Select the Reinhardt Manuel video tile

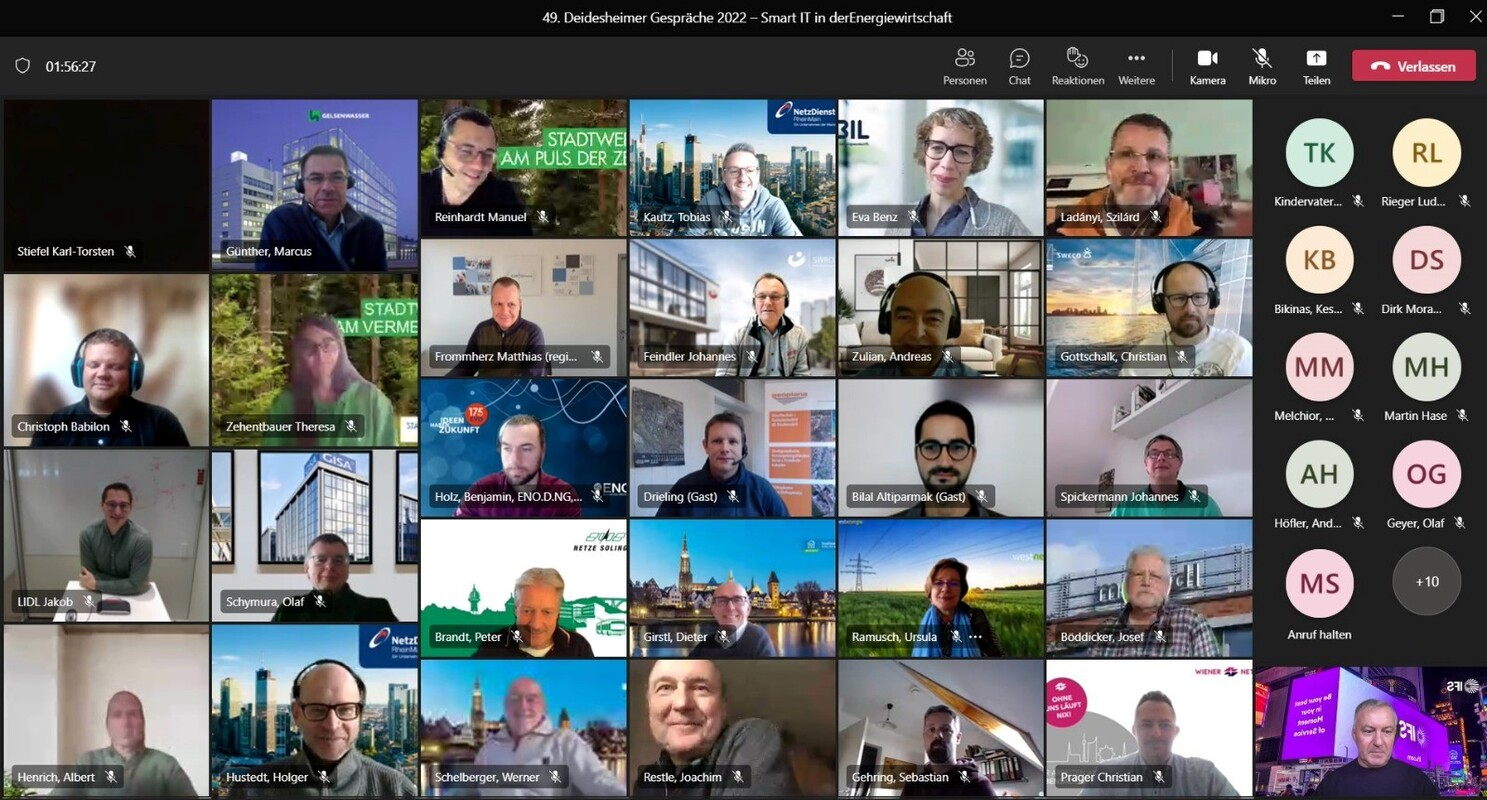tap(523, 167)
